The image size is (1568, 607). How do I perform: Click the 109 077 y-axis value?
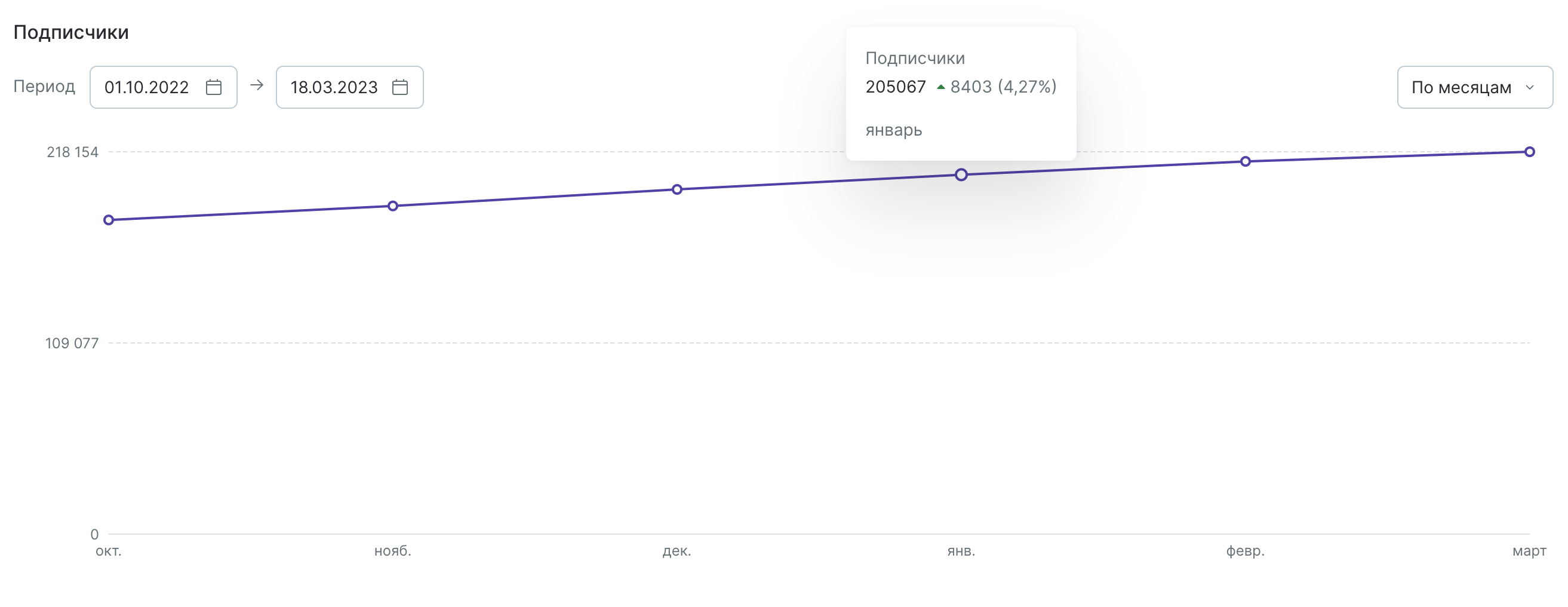click(72, 344)
